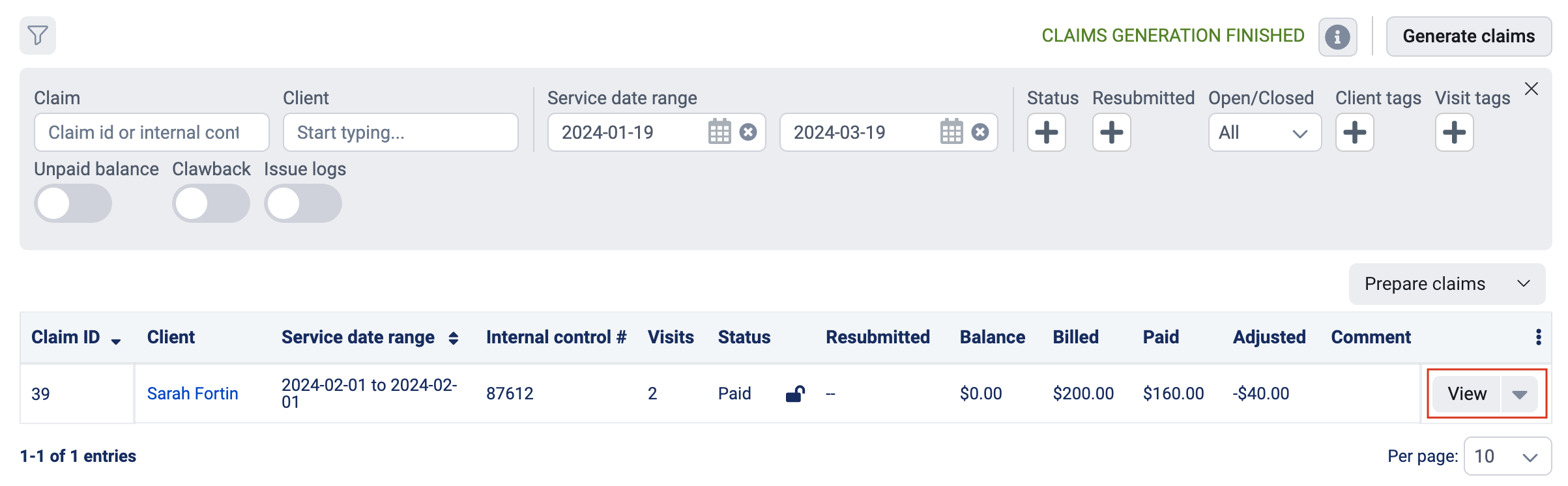The image size is (1568, 486).
Task: Clear the 2024-01-19 start date
Action: point(748,132)
